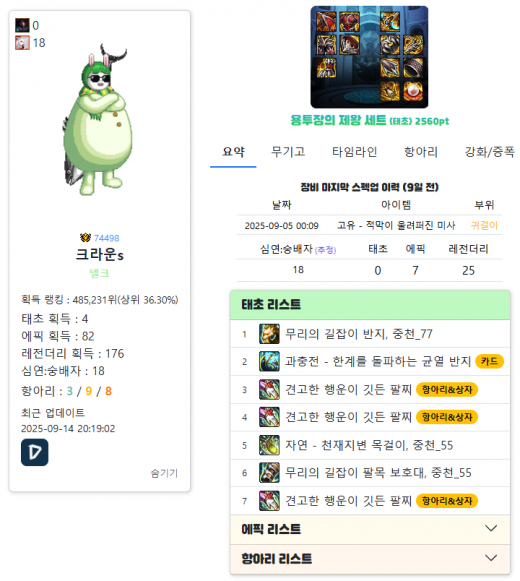Click the 무리의 길잡이 반지 item icon

pyautogui.click(x=269, y=334)
